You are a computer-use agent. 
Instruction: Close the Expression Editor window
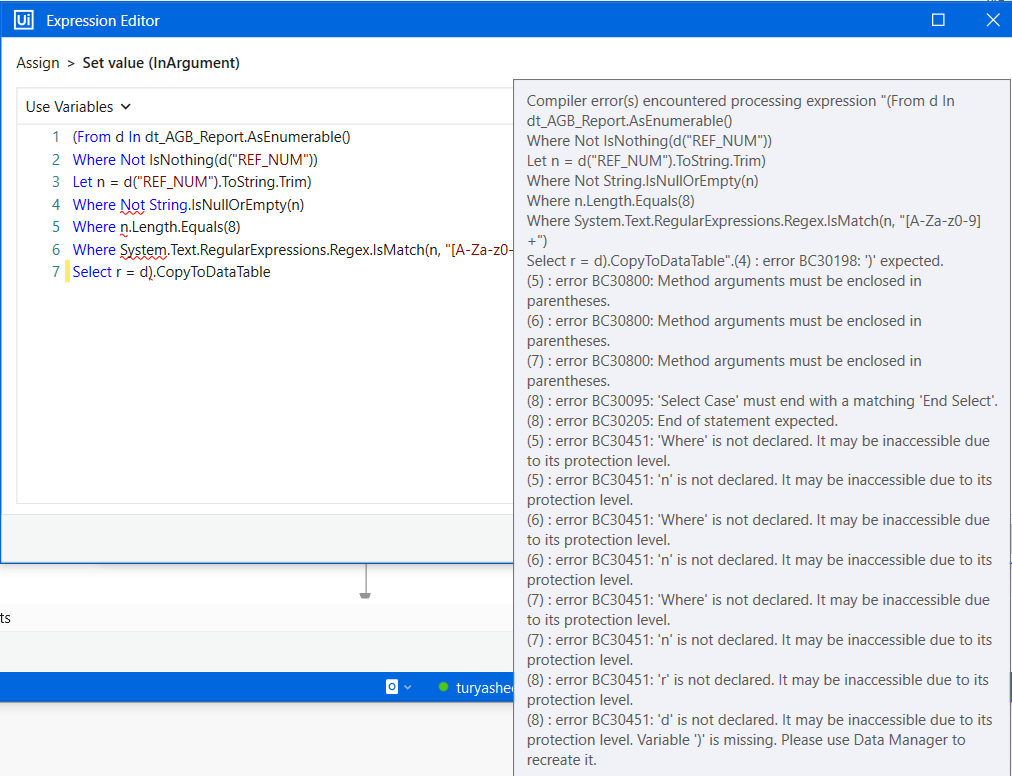993,20
